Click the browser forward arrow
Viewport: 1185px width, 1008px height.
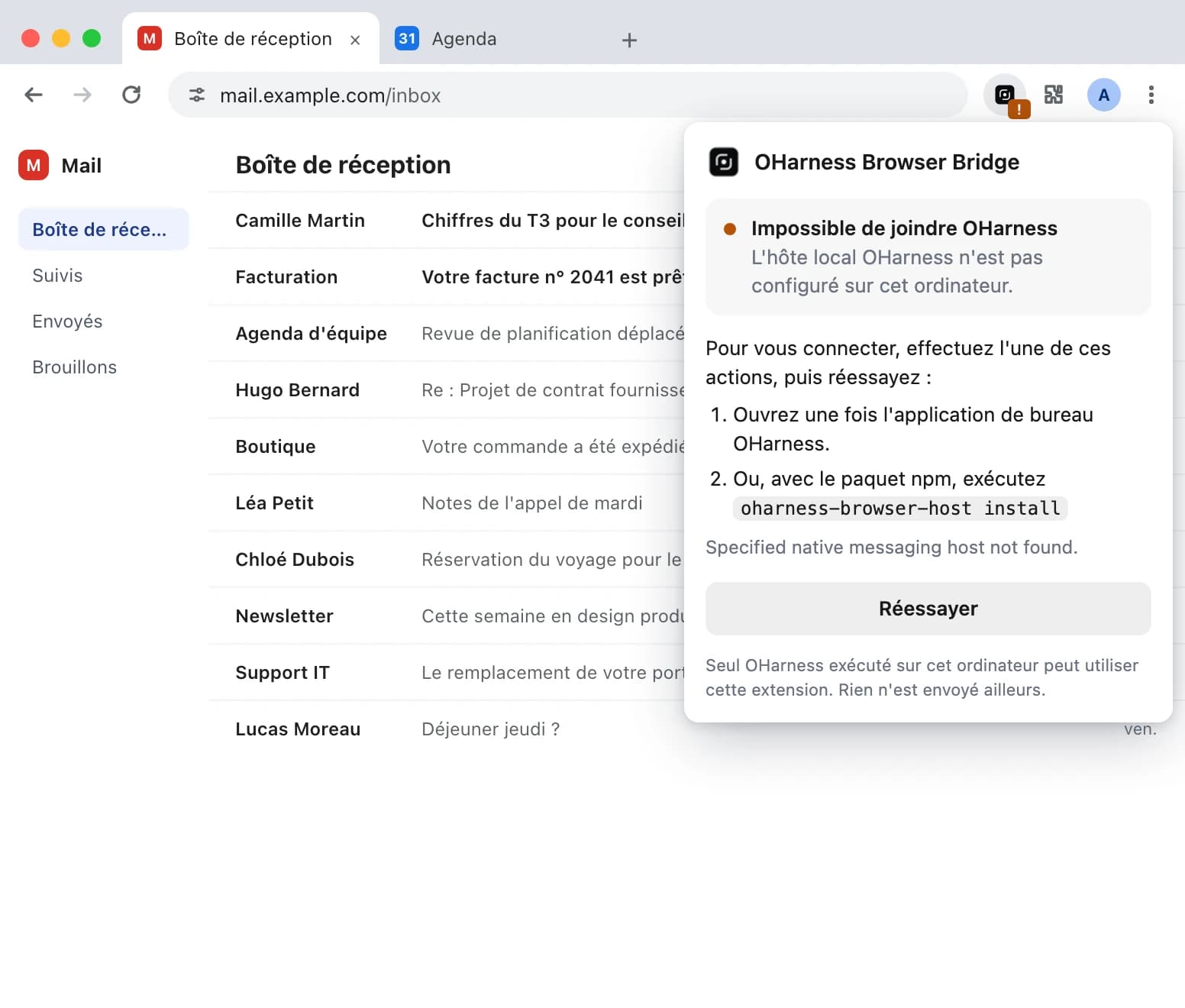pos(82,95)
